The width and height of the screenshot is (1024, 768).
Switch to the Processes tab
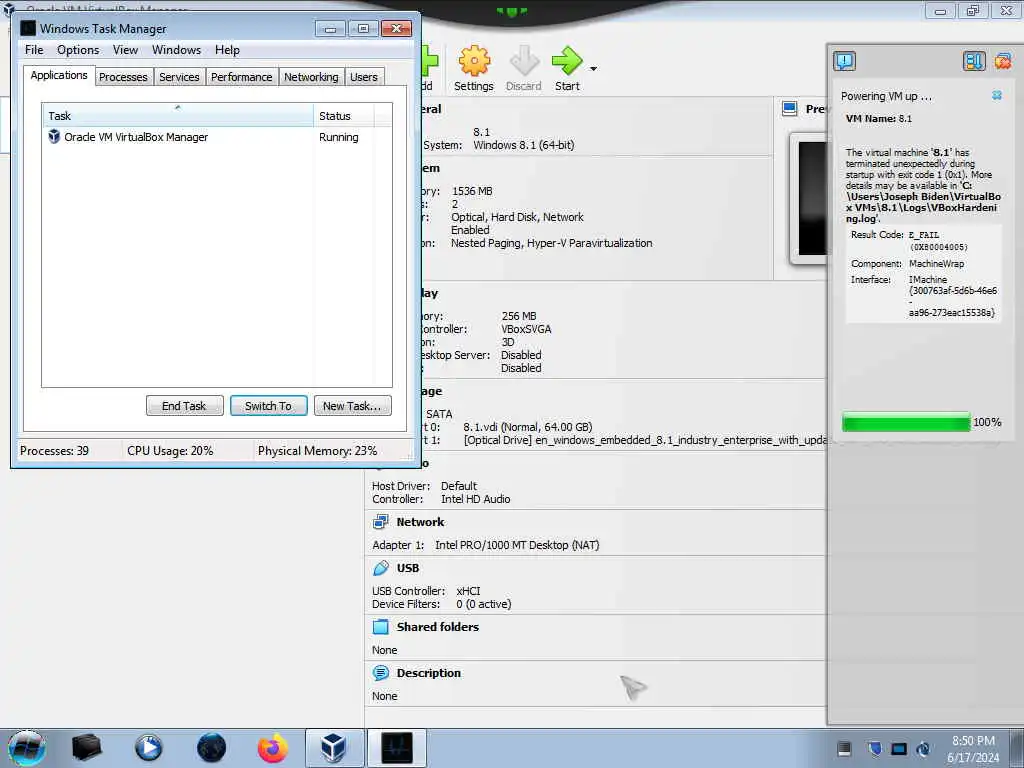(x=123, y=77)
